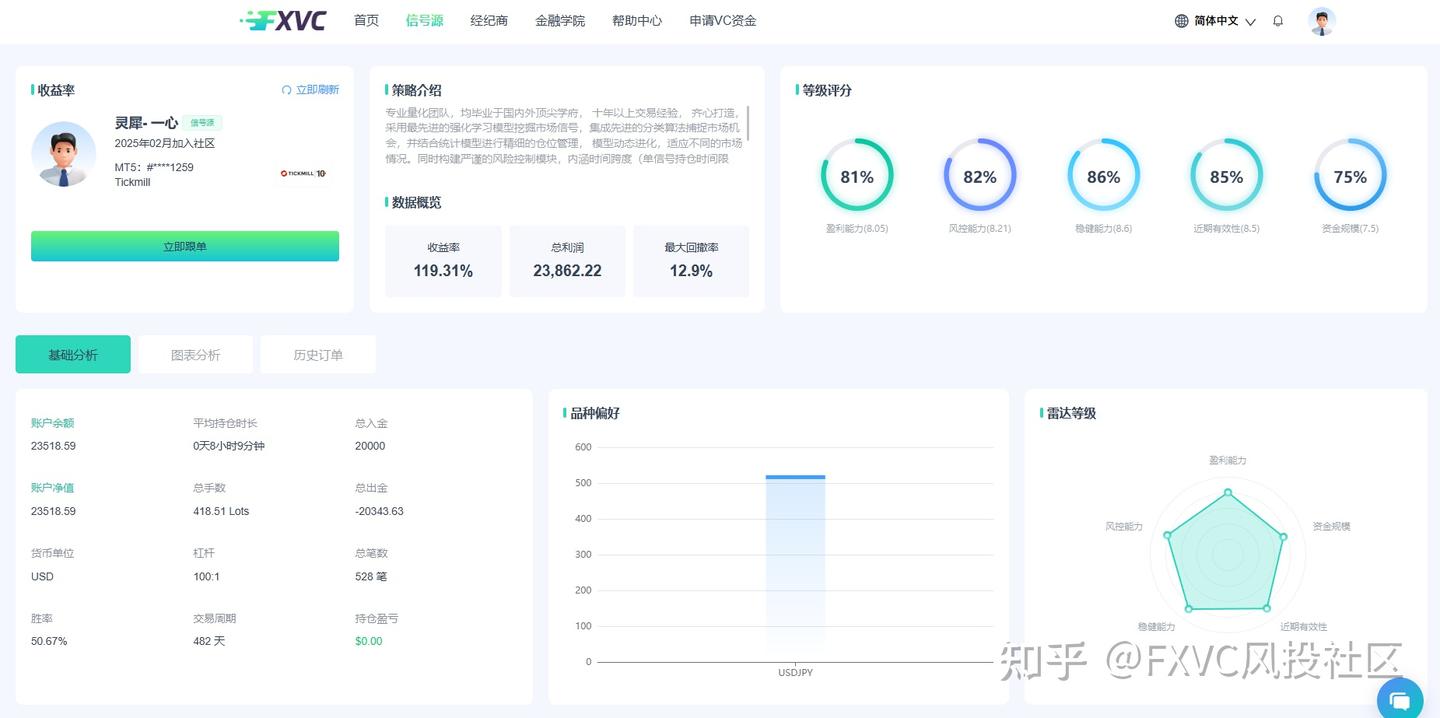The image size is (1440, 718).
Task: Switch to the 历史订单 tab
Action: (317, 353)
